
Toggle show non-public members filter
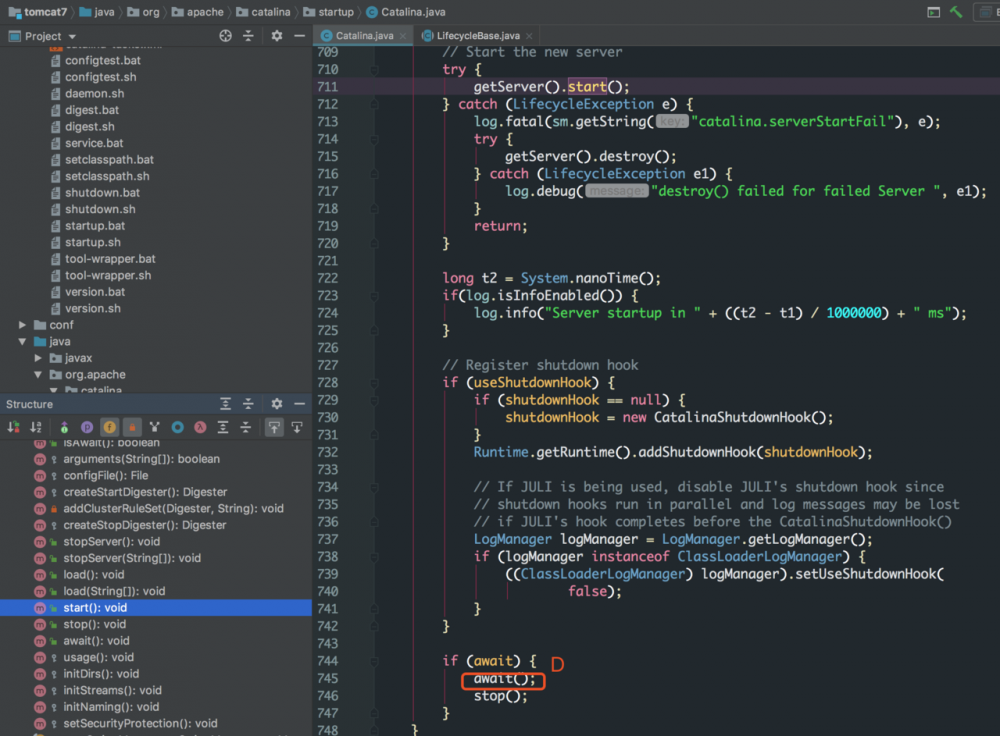[x=132, y=427]
